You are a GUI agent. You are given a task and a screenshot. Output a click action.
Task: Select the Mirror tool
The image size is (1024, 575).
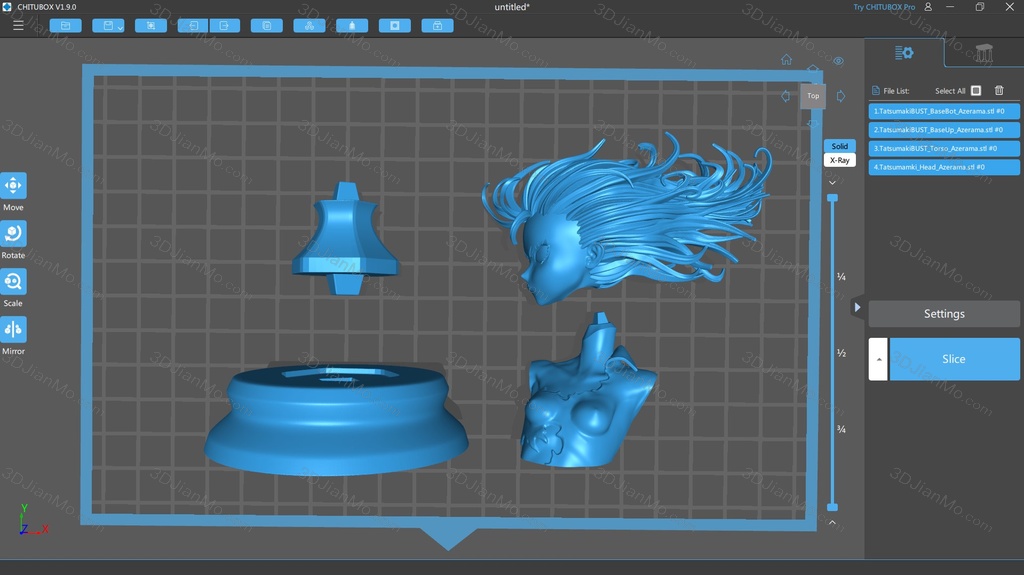coord(13,330)
